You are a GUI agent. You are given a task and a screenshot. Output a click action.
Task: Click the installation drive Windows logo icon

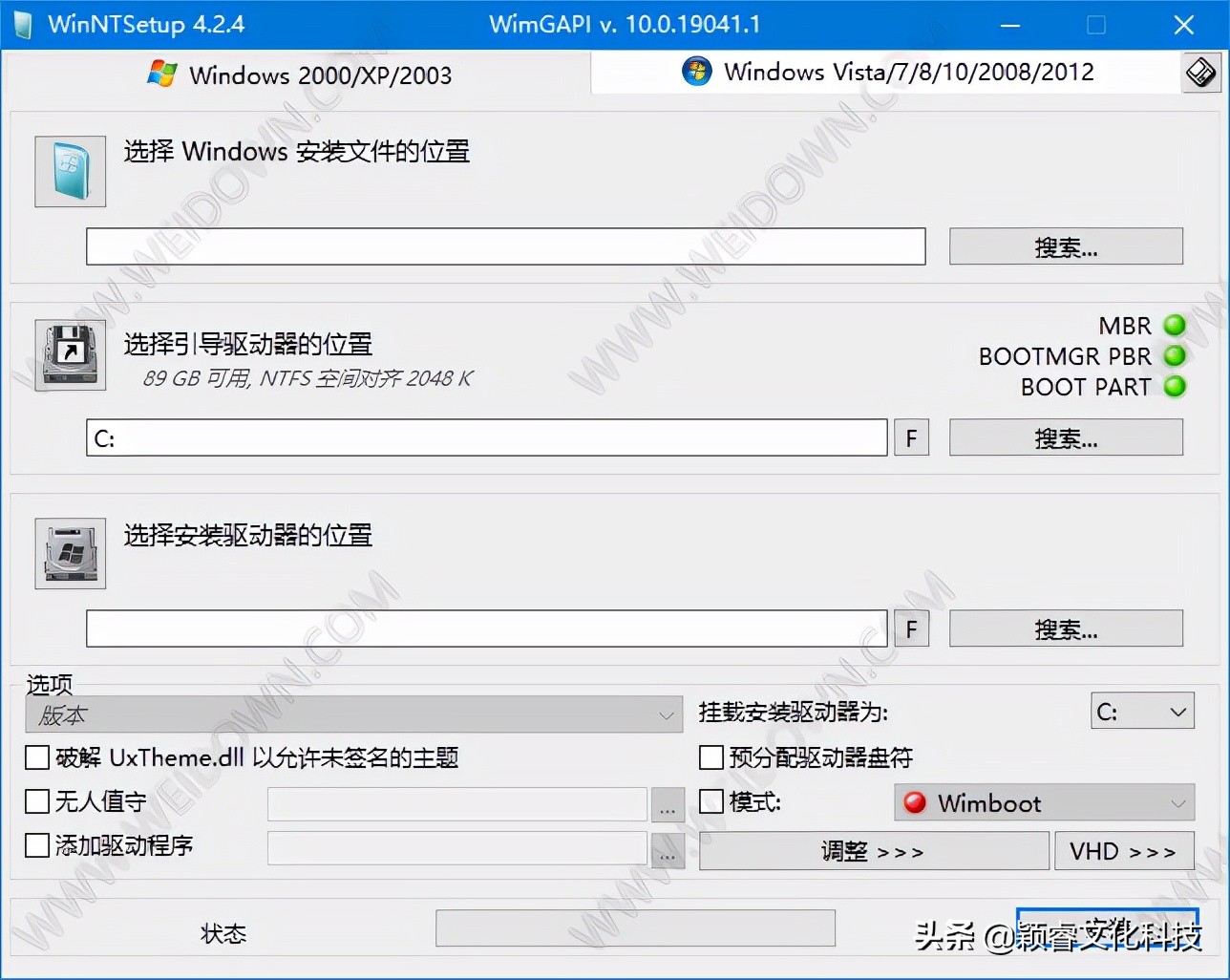point(69,552)
